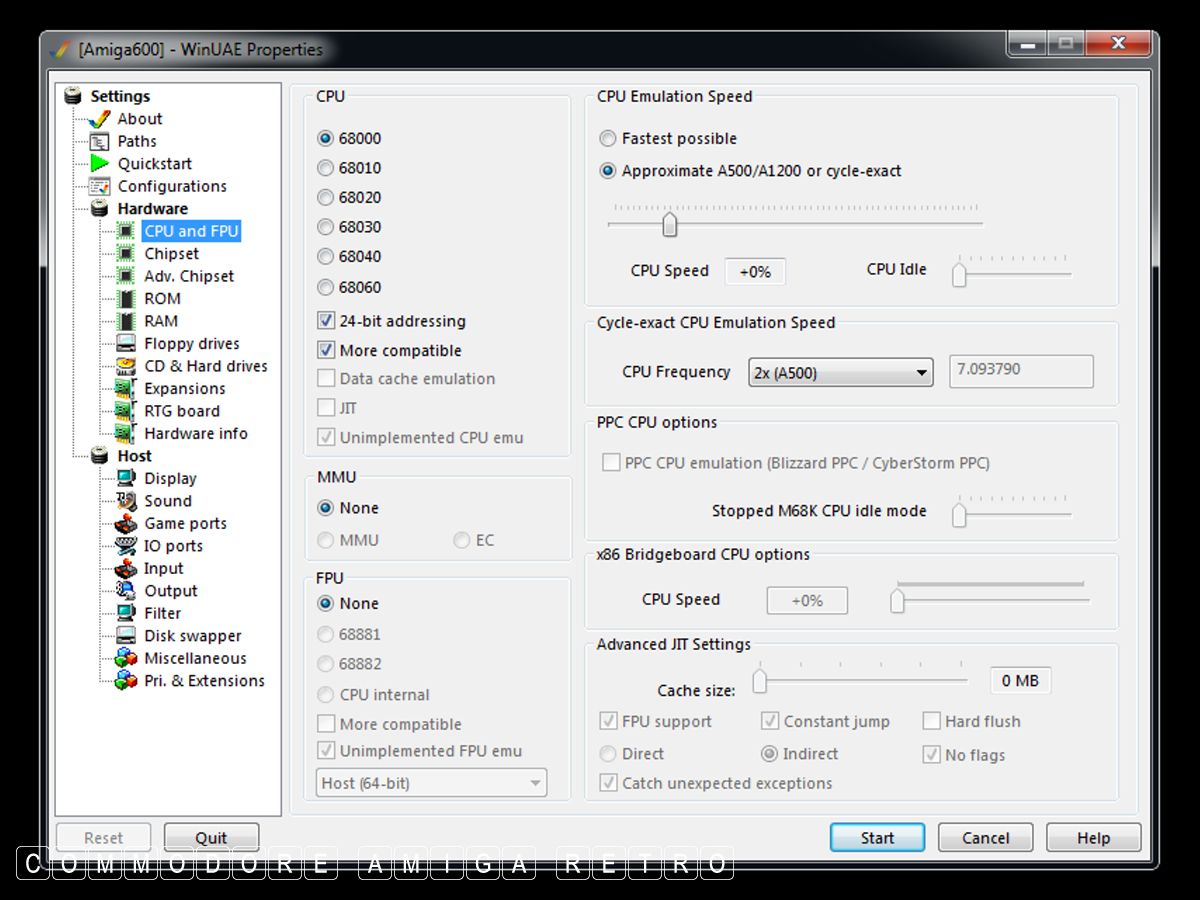The width and height of the screenshot is (1200, 900).
Task: Open the ROM settings page
Action: 162,298
